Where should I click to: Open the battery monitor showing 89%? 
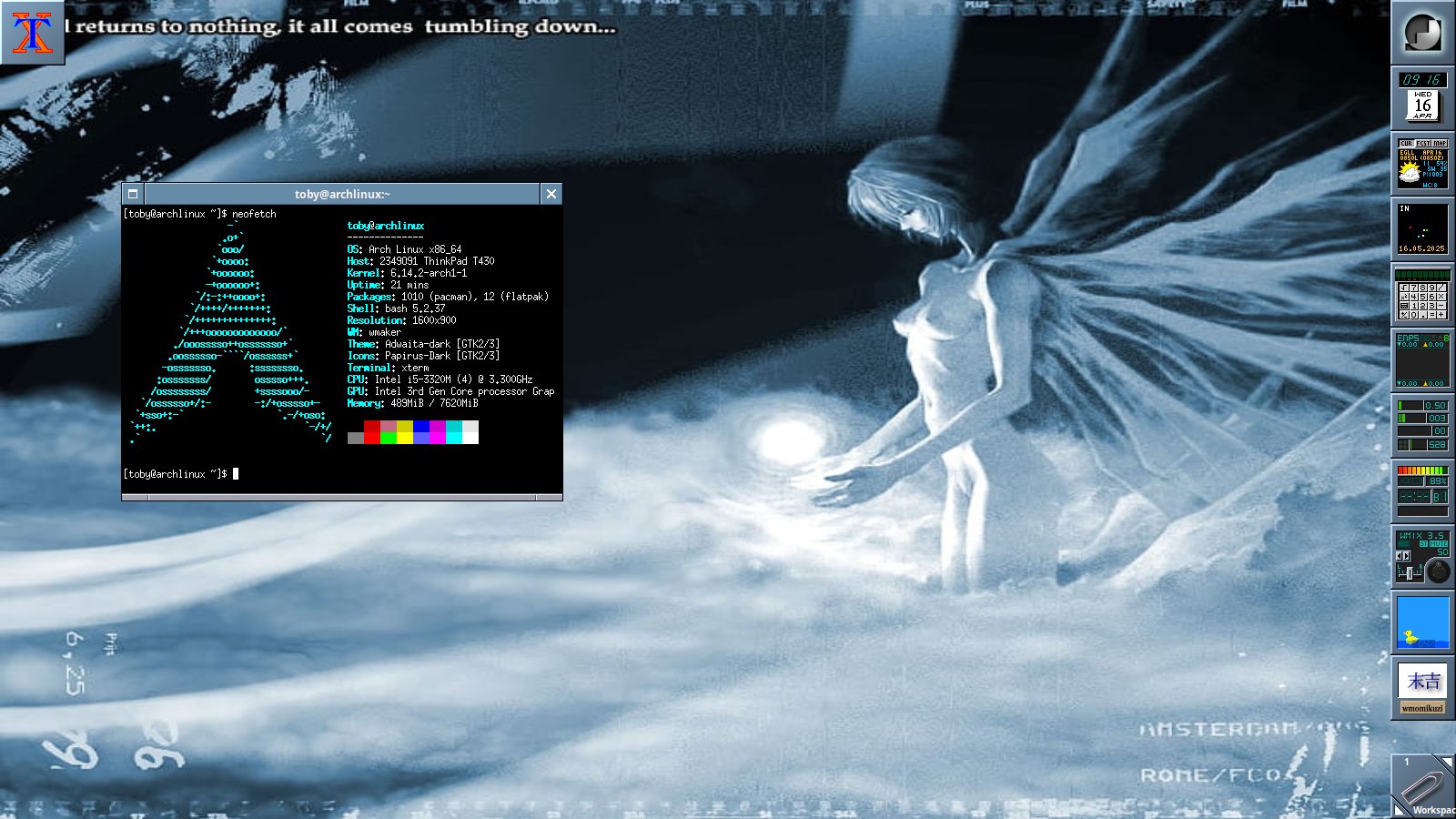click(x=1422, y=490)
